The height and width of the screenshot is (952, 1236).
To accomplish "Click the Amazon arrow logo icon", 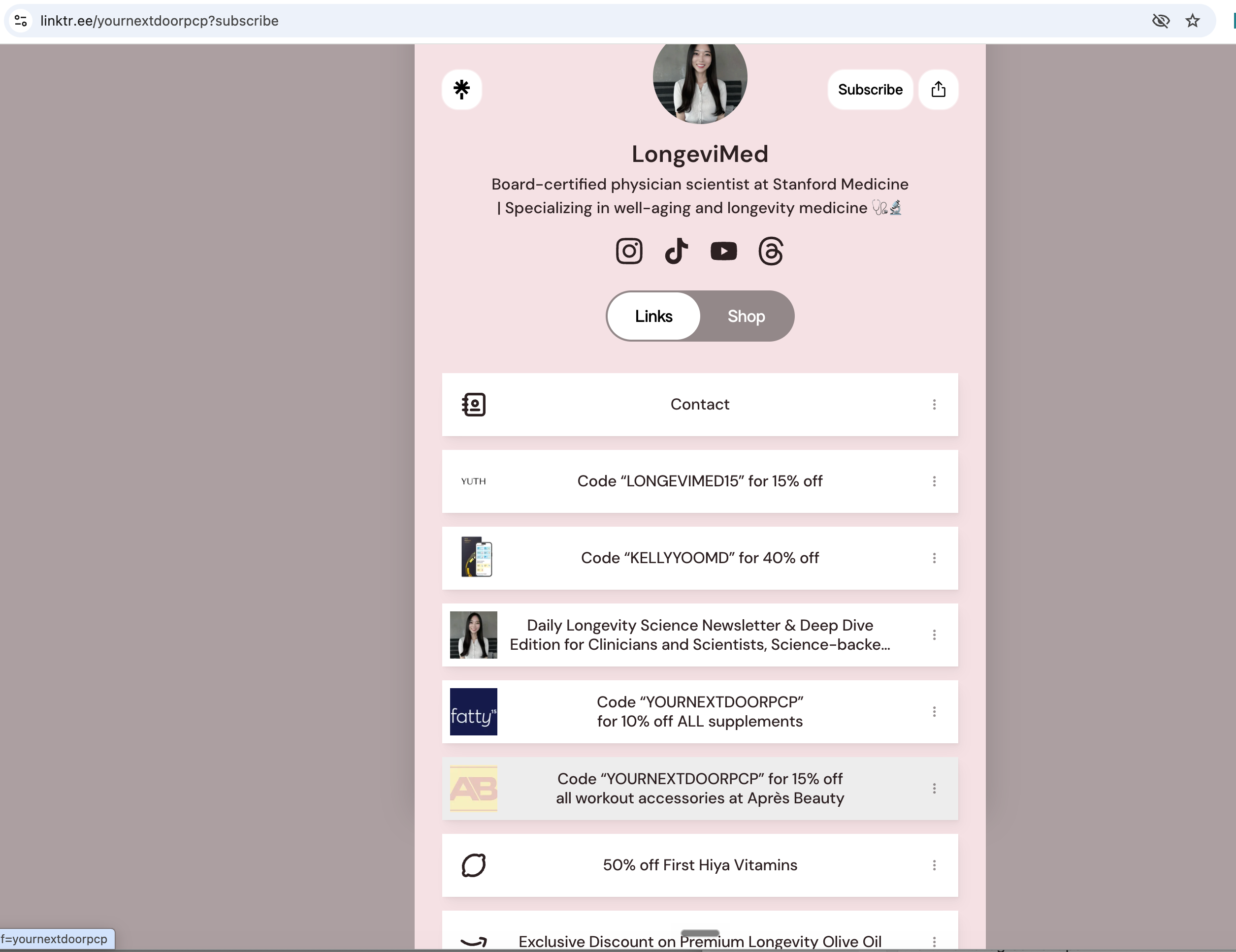I will [x=474, y=942].
